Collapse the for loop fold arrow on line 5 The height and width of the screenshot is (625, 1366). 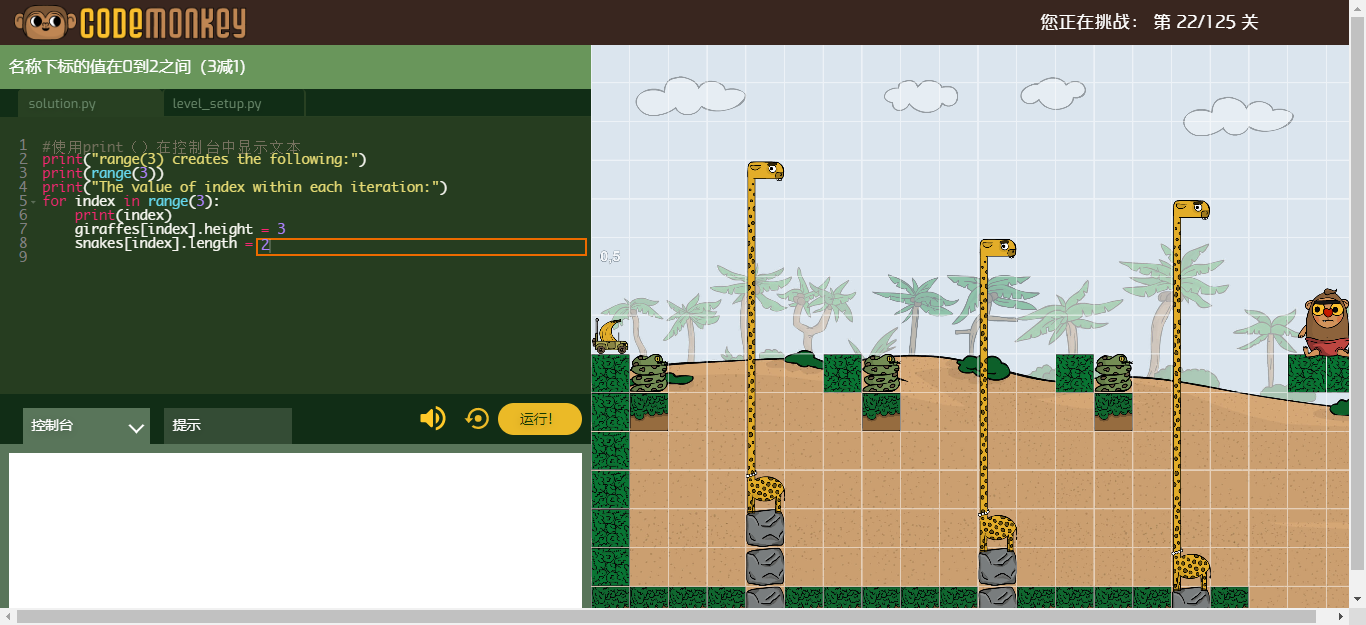(x=33, y=202)
